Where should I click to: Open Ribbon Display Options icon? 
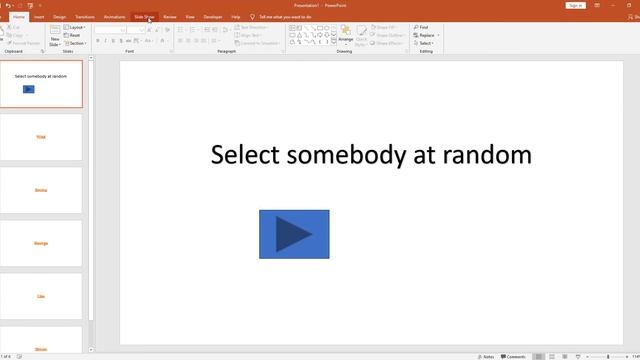tap(597, 5)
